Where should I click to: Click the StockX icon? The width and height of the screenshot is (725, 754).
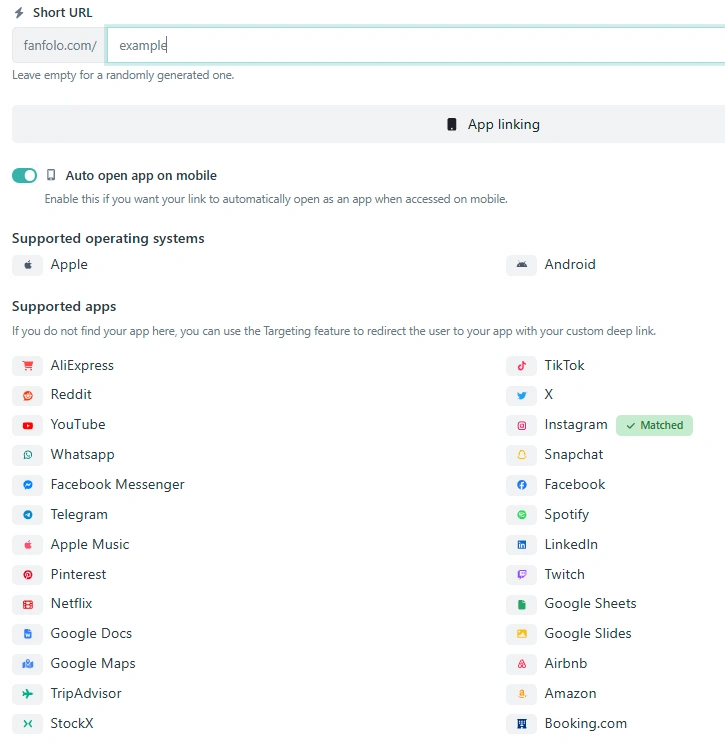(28, 724)
